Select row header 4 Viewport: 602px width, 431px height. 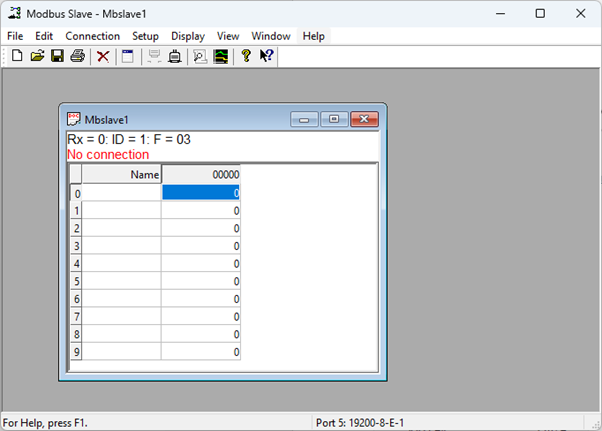pyautogui.click(x=76, y=264)
